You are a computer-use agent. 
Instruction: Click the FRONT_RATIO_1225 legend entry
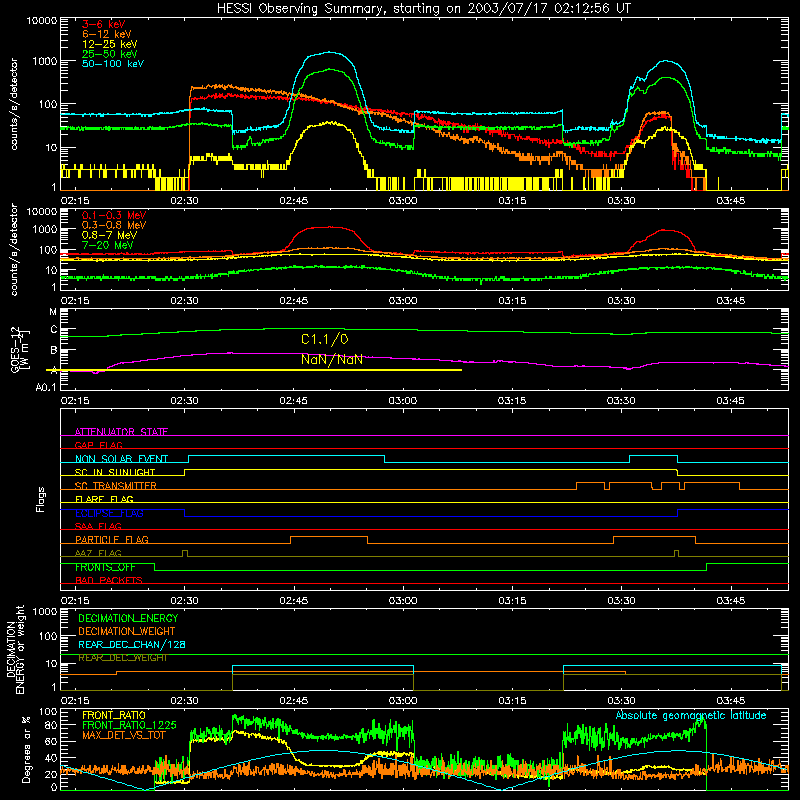coord(129,724)
